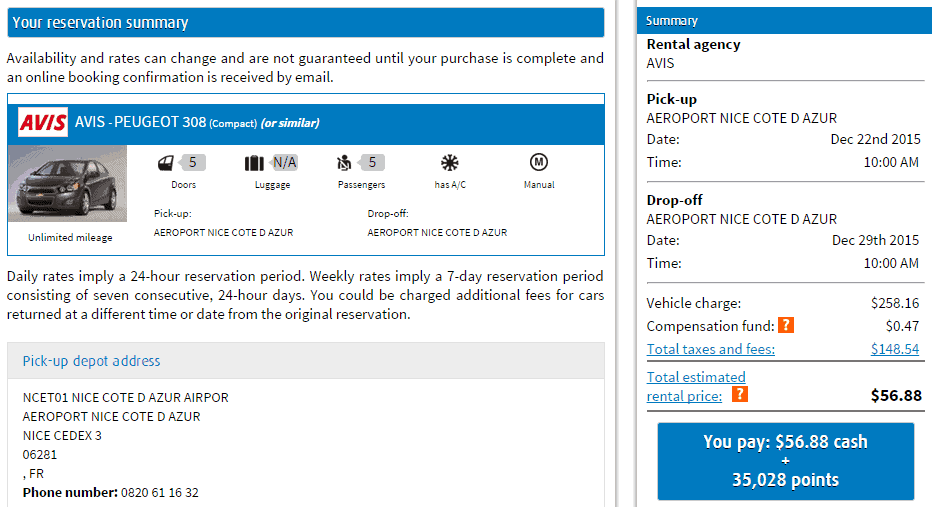Image resolution: width=932 pixels, height=507 pixels.
Task: Open the Total taxes and fees link
Action: point(710,349)
